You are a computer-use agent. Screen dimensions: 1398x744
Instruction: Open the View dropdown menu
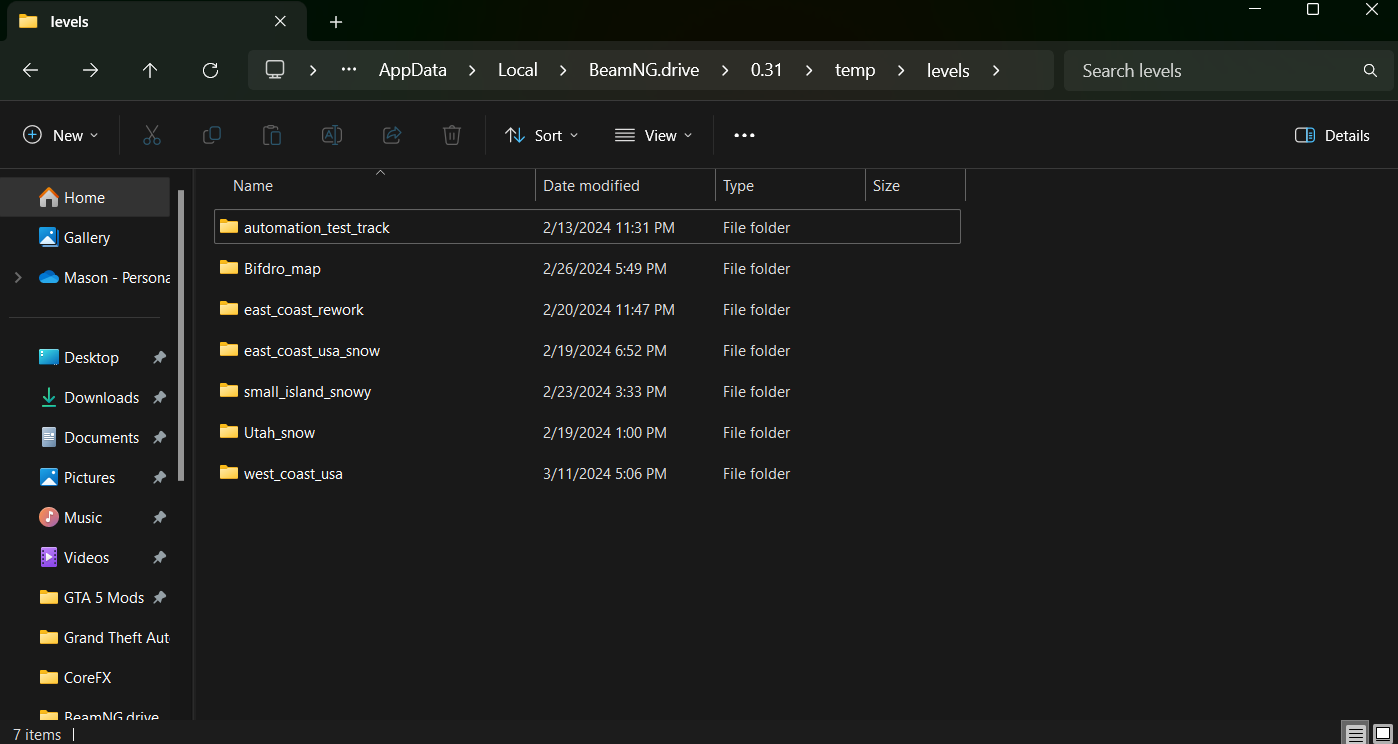(x=654, y=135)
